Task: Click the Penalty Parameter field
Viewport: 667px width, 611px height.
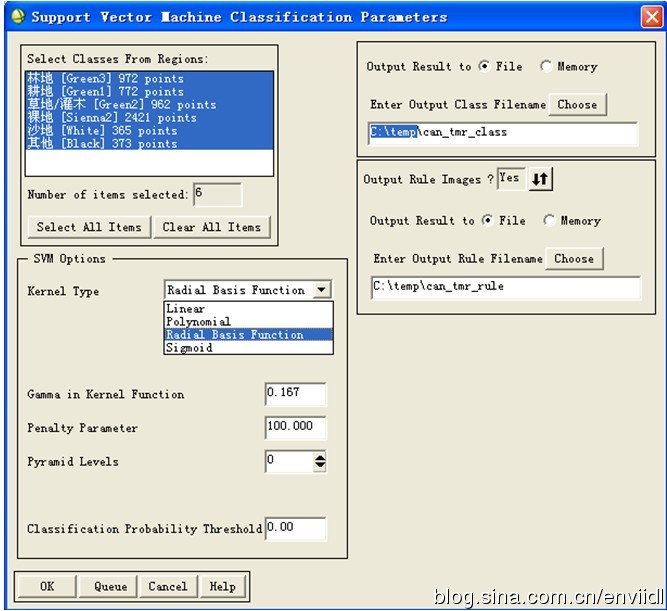Action: [295, 427]
